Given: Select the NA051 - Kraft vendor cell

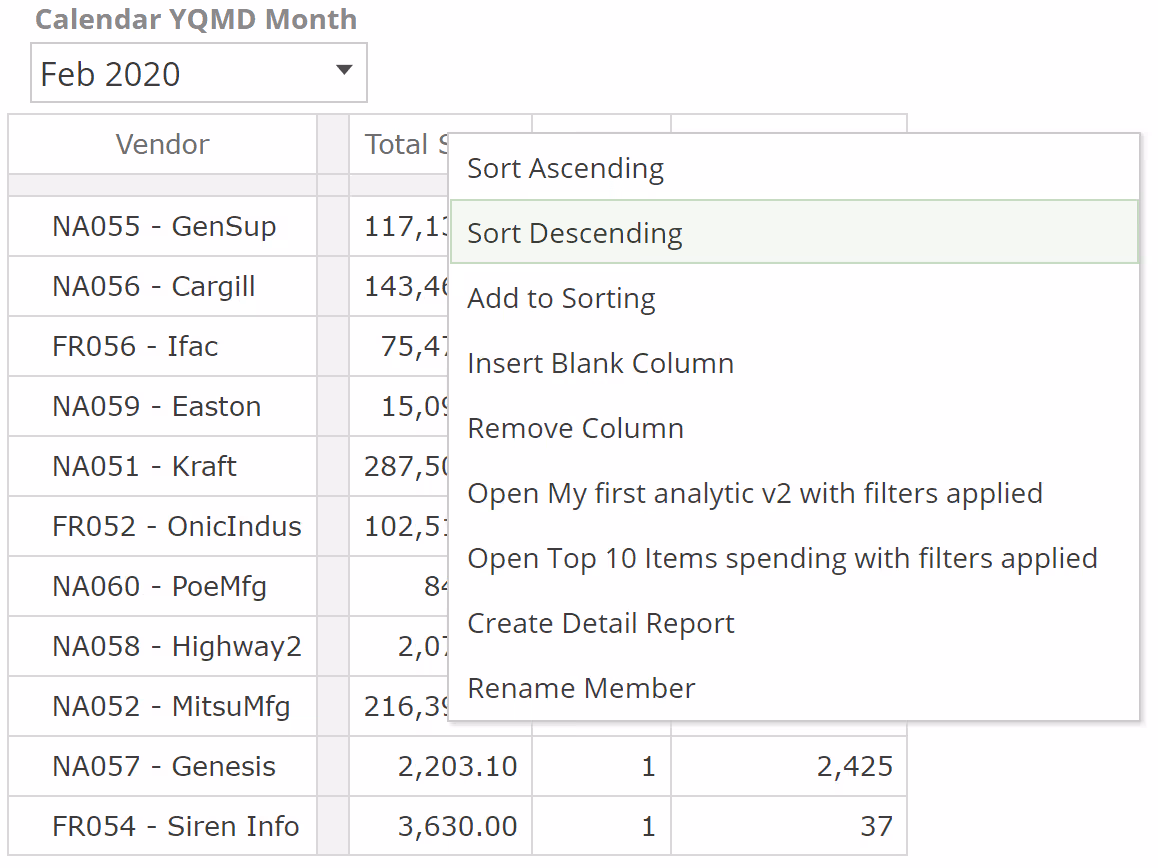Looking at the screenshot, I should click(x=144, y=467).
